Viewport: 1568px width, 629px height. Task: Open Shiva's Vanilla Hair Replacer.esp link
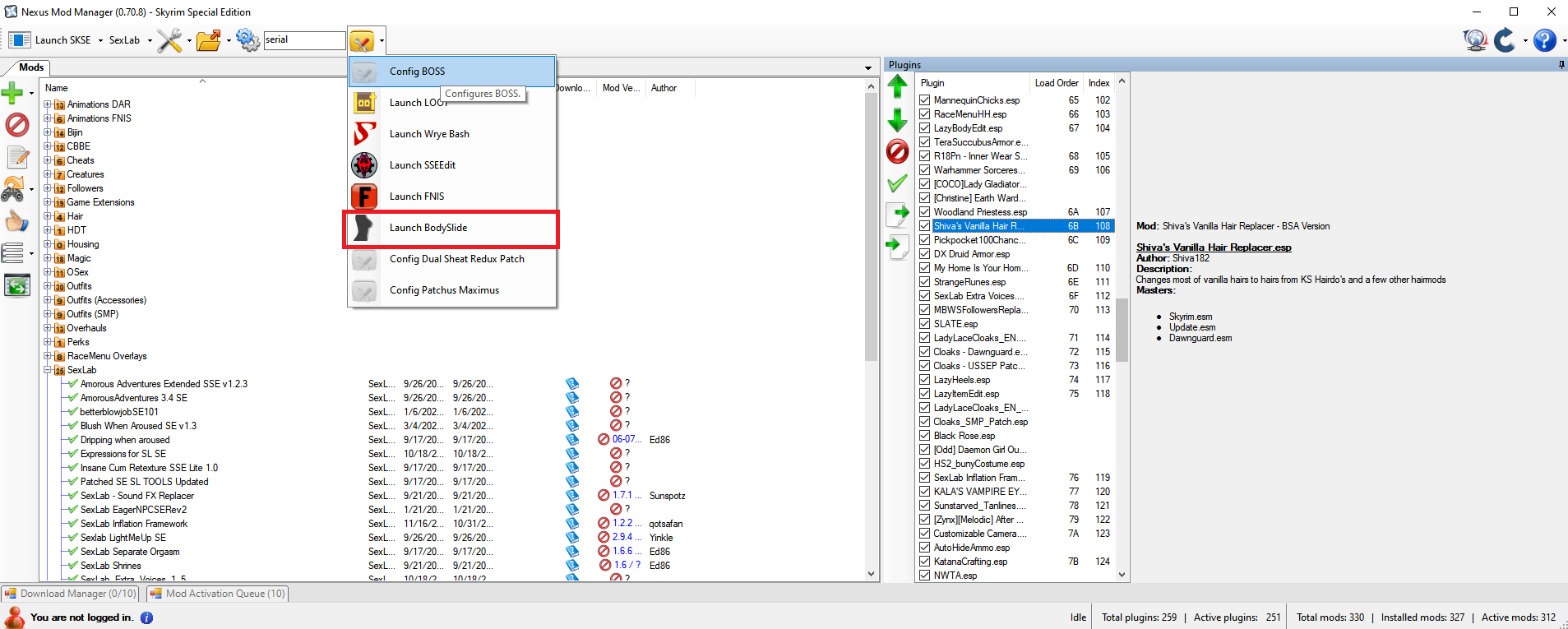pos(1214,247)
